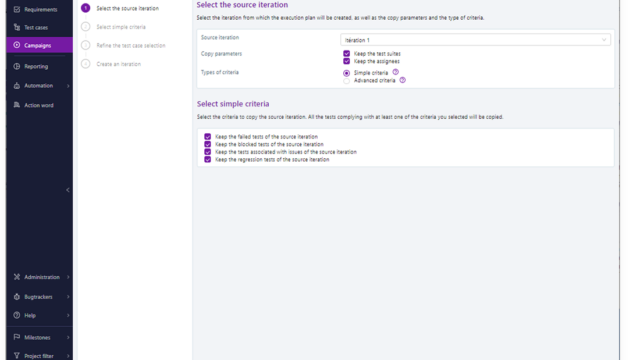This screenshot has height=360, width=640.
Task: Expand the Automation submenu arrow
Action: click(68, 86)
